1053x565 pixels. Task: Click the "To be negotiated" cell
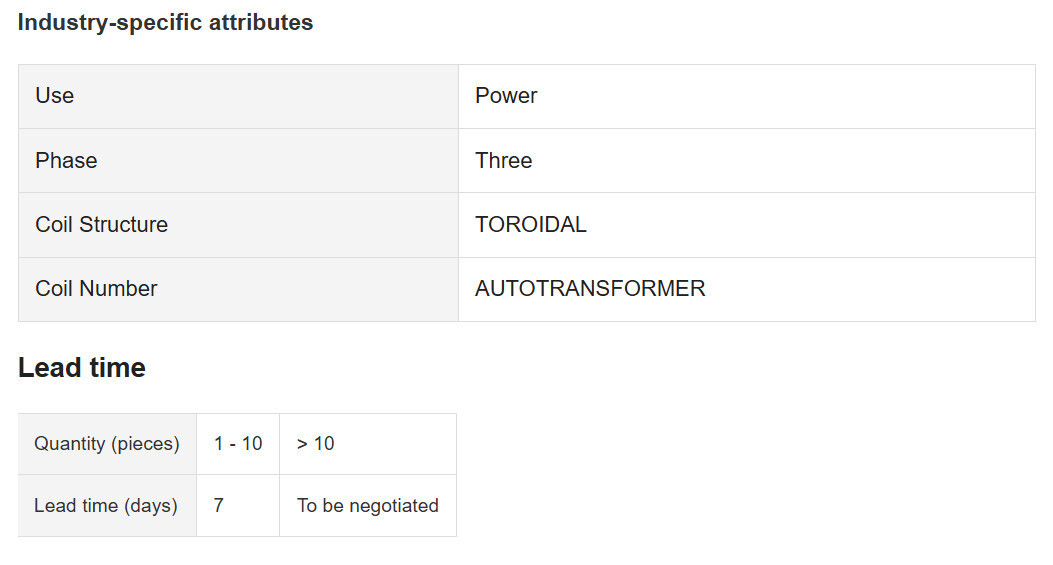[x=367, y=506]
